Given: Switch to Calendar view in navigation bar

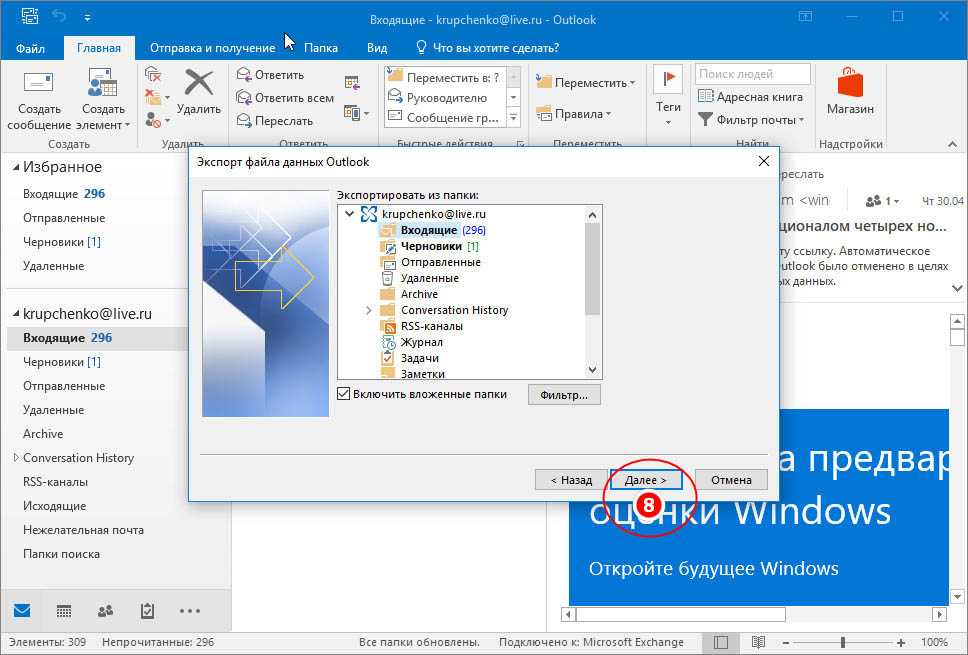Looking at the screenshot, I should (x=63, y=611).
